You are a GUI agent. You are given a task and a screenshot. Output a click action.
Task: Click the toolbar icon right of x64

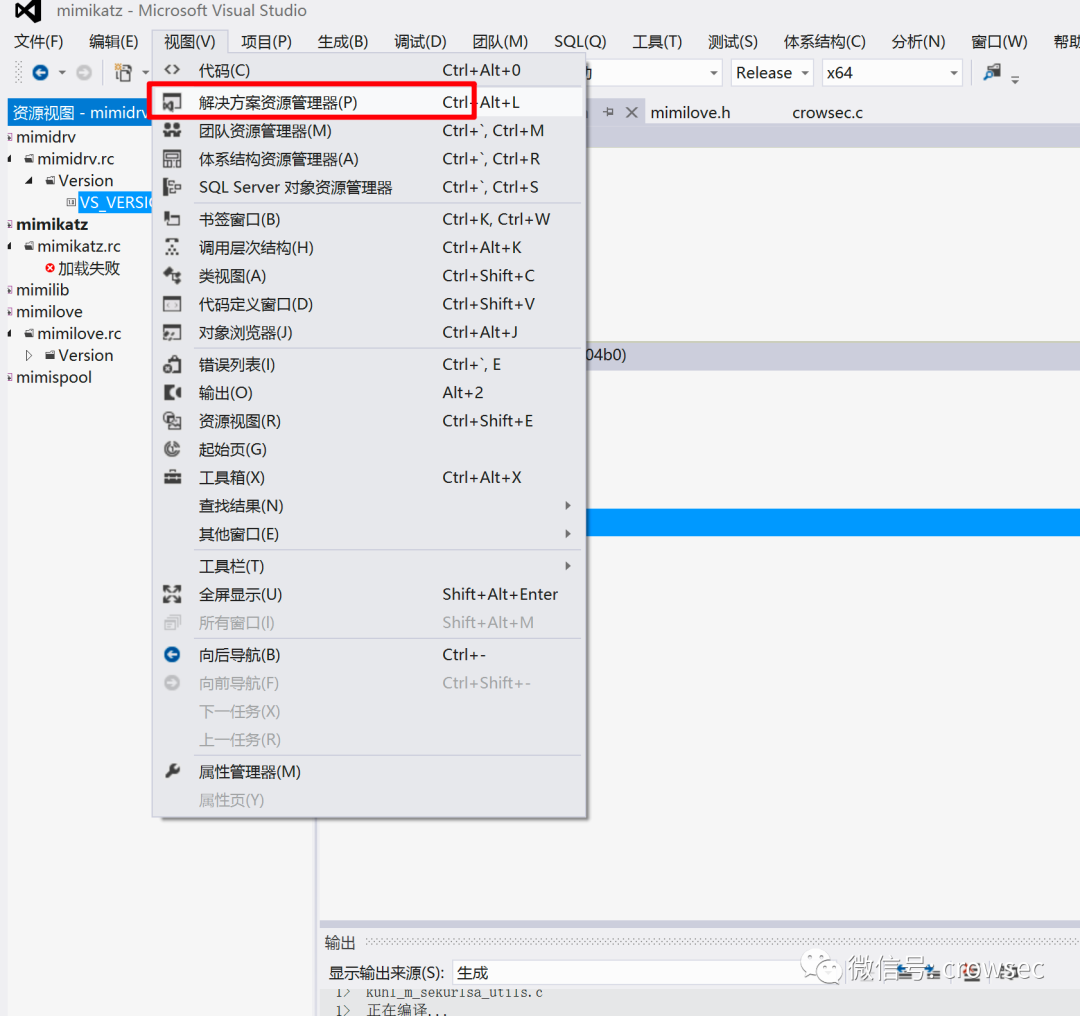point(992,72)
